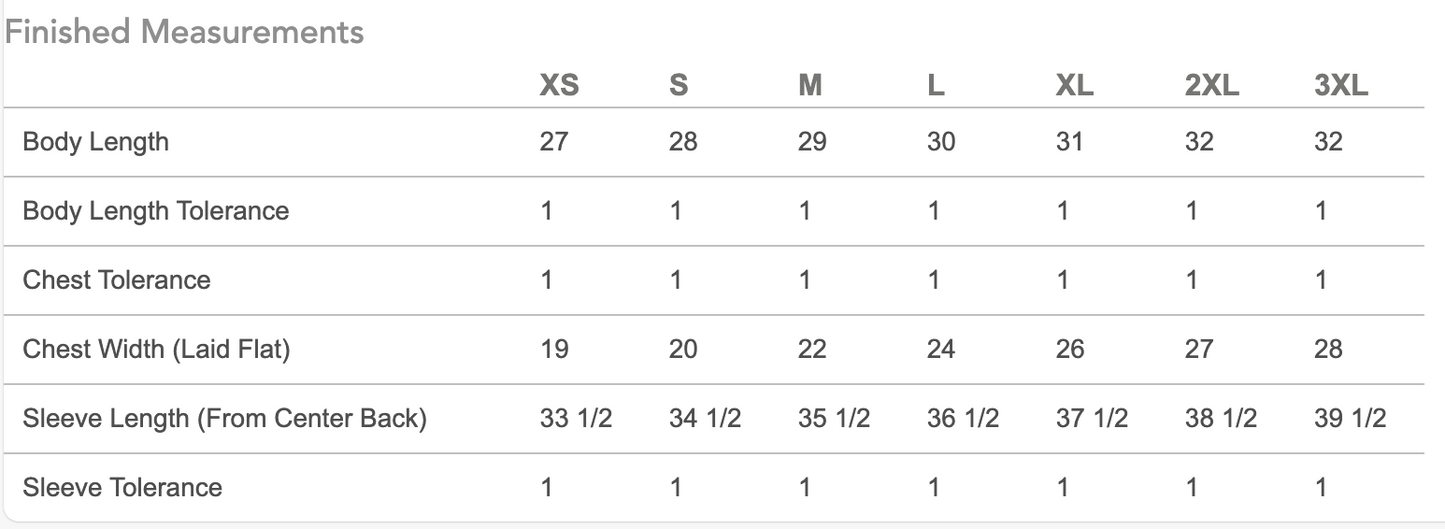Click Sleeve Length (From Center Back) label
This screenshot has height=529, width=1445.
pos(225,418)
